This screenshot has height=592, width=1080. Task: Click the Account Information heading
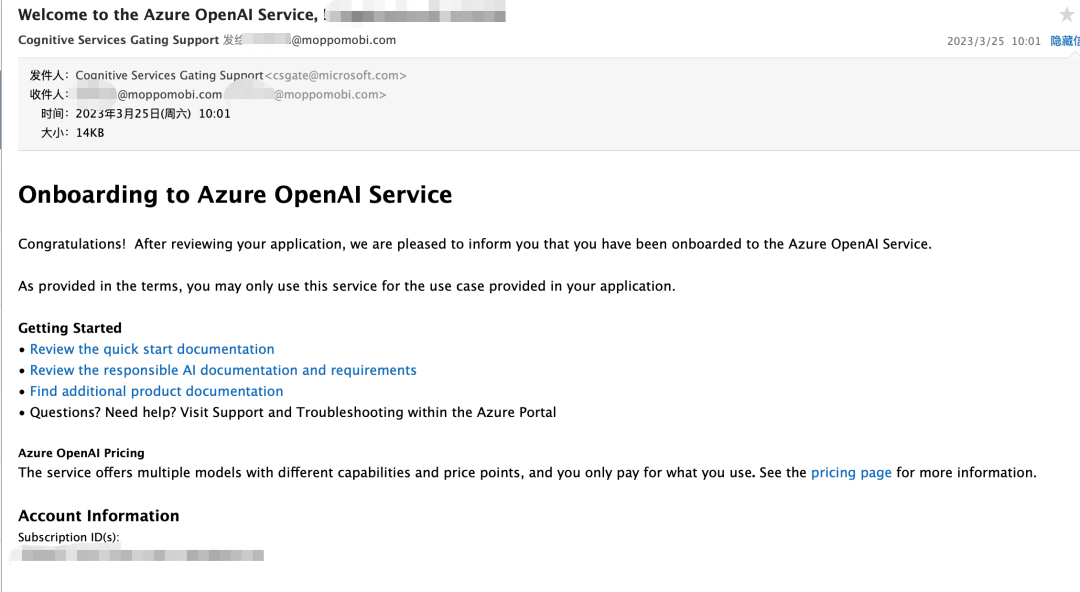tap(99, 516)
